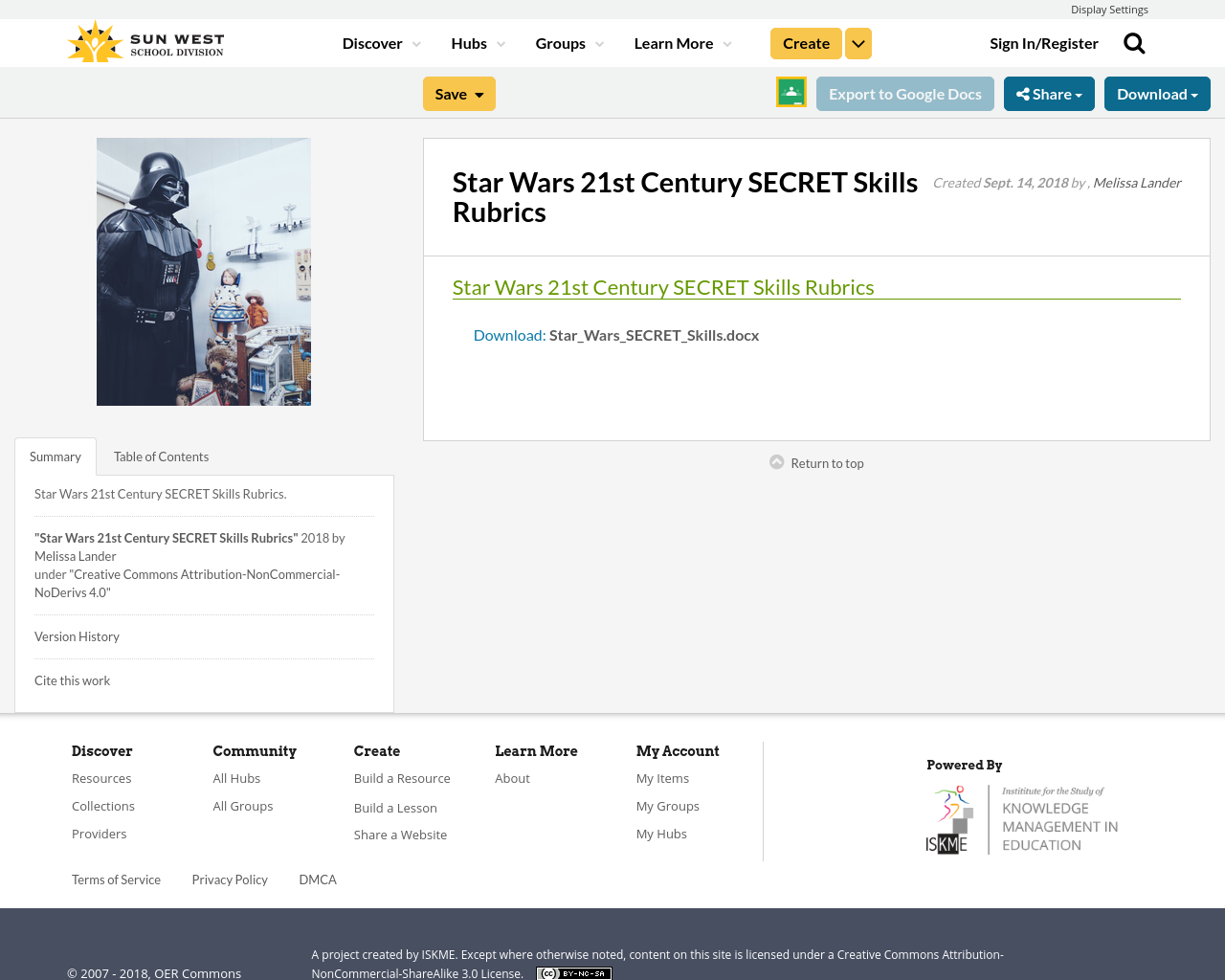Open Sign In/Register
The image size is (1225, 980).
point(1043,42)
